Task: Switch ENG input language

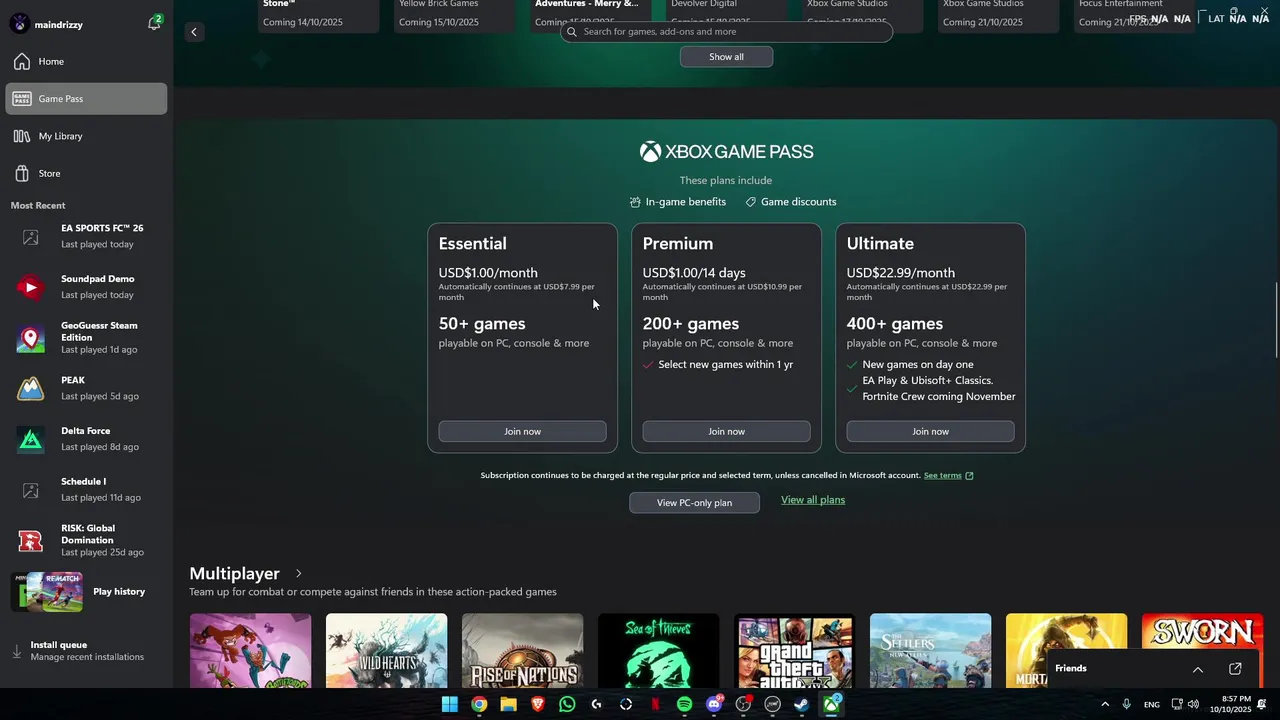Action: point(1152,704)
